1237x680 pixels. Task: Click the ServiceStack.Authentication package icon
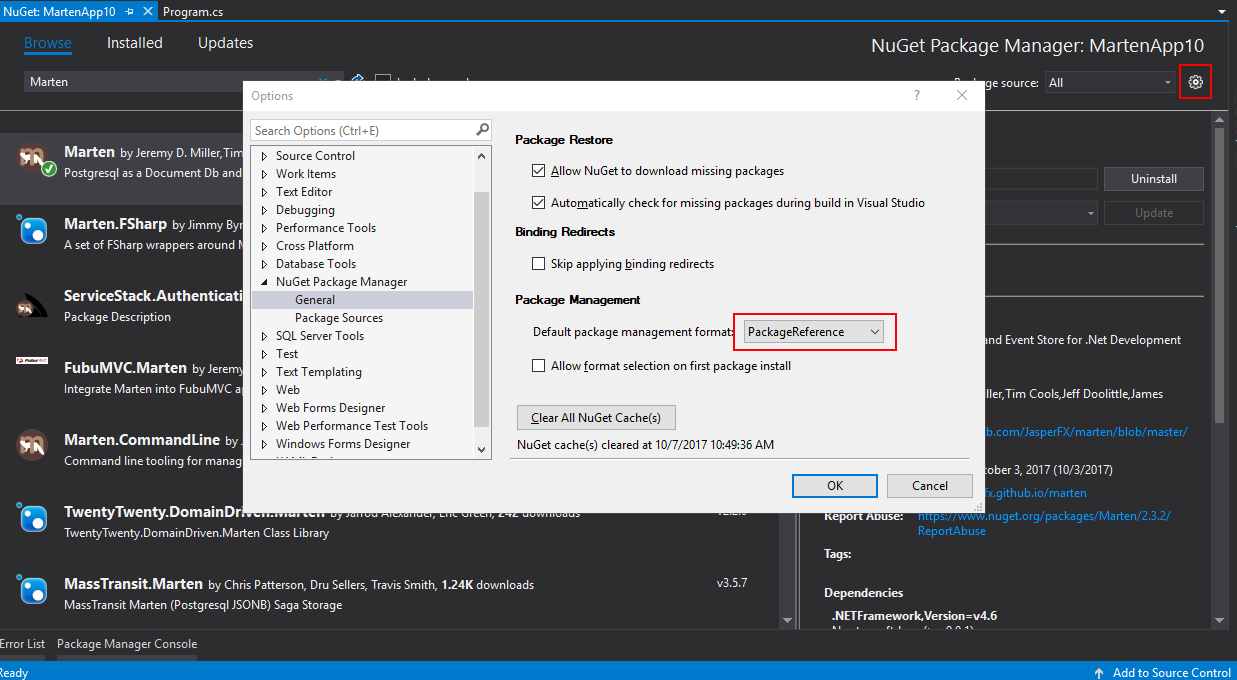click(x=33, y=305)
